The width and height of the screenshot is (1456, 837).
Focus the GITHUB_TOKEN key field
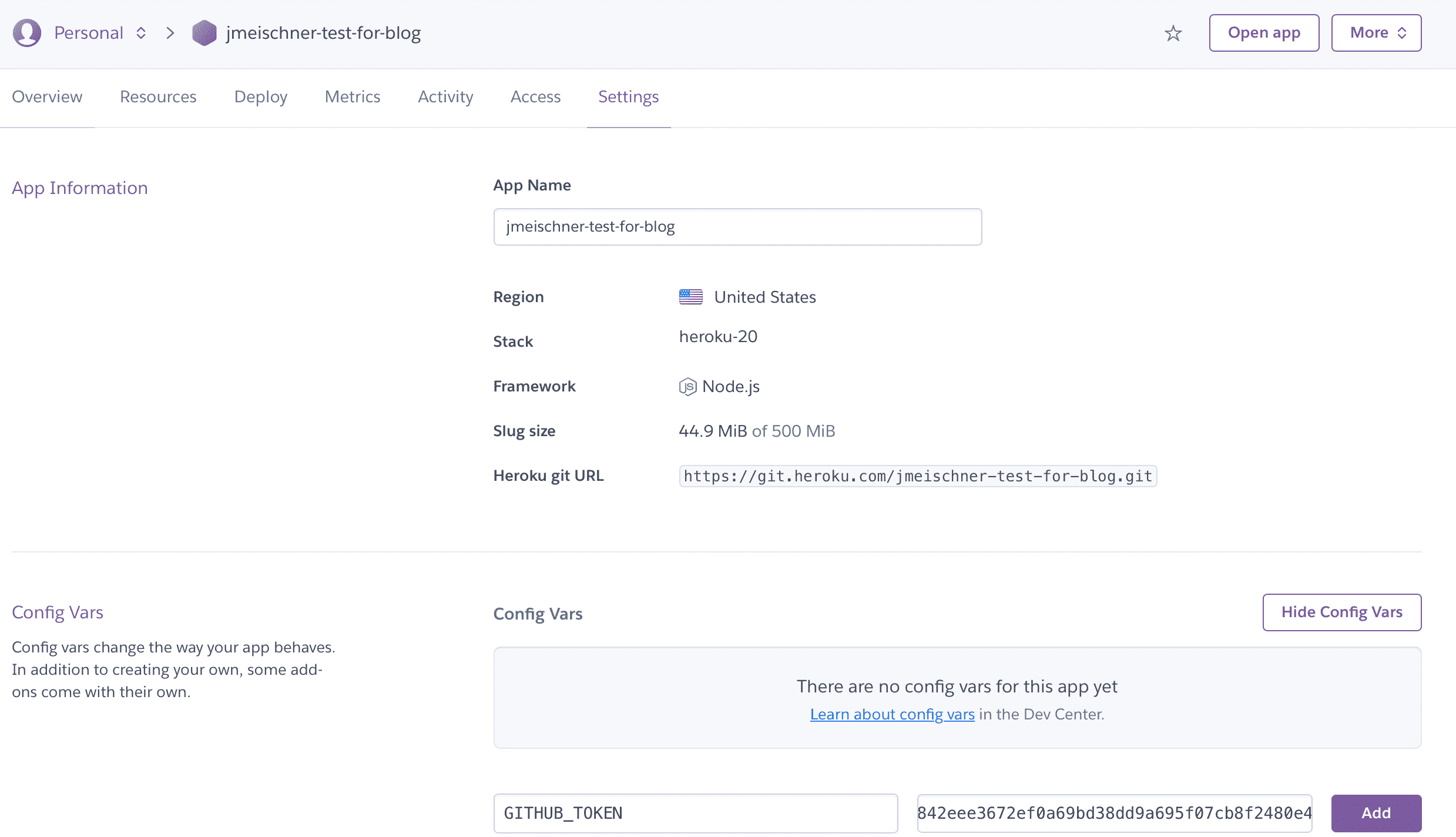[x=696, y=813]
